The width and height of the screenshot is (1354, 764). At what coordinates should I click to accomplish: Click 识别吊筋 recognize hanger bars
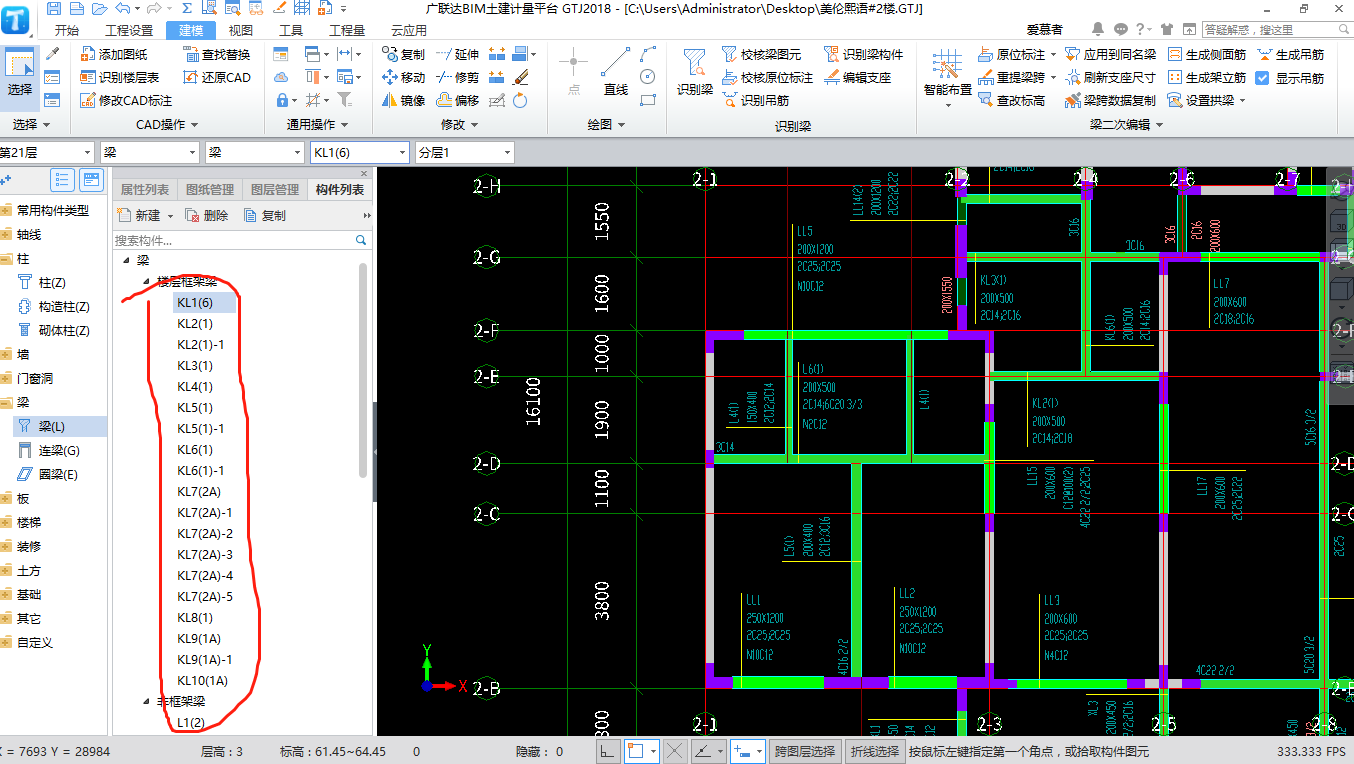click(756, 100)
